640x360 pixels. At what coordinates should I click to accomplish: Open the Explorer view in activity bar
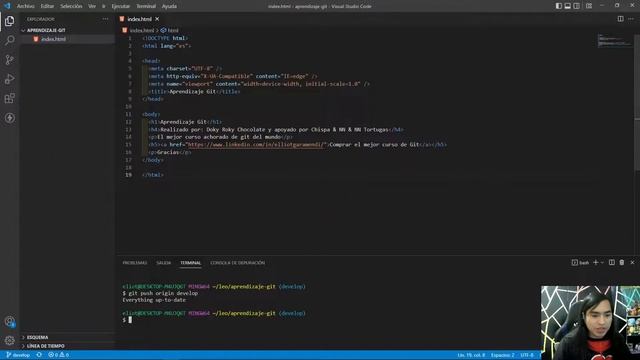tap(9, 21)
